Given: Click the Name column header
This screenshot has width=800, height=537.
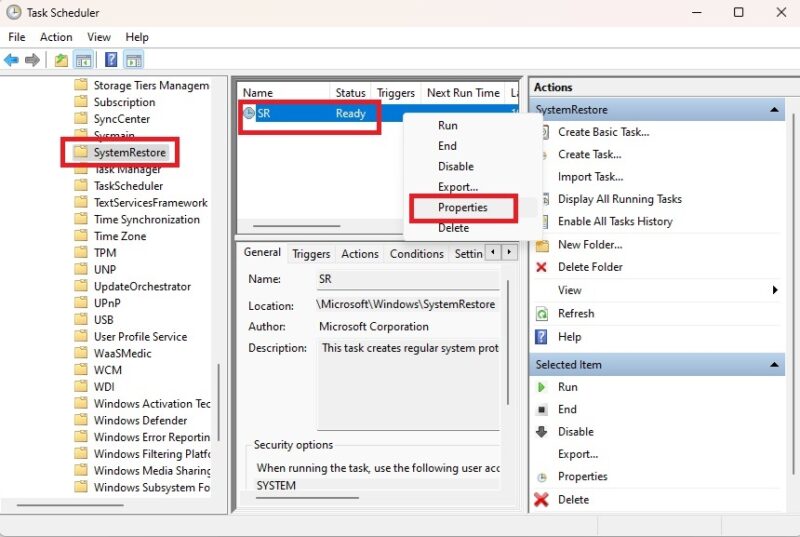Looking at the screenshot, I should (284, 93).
